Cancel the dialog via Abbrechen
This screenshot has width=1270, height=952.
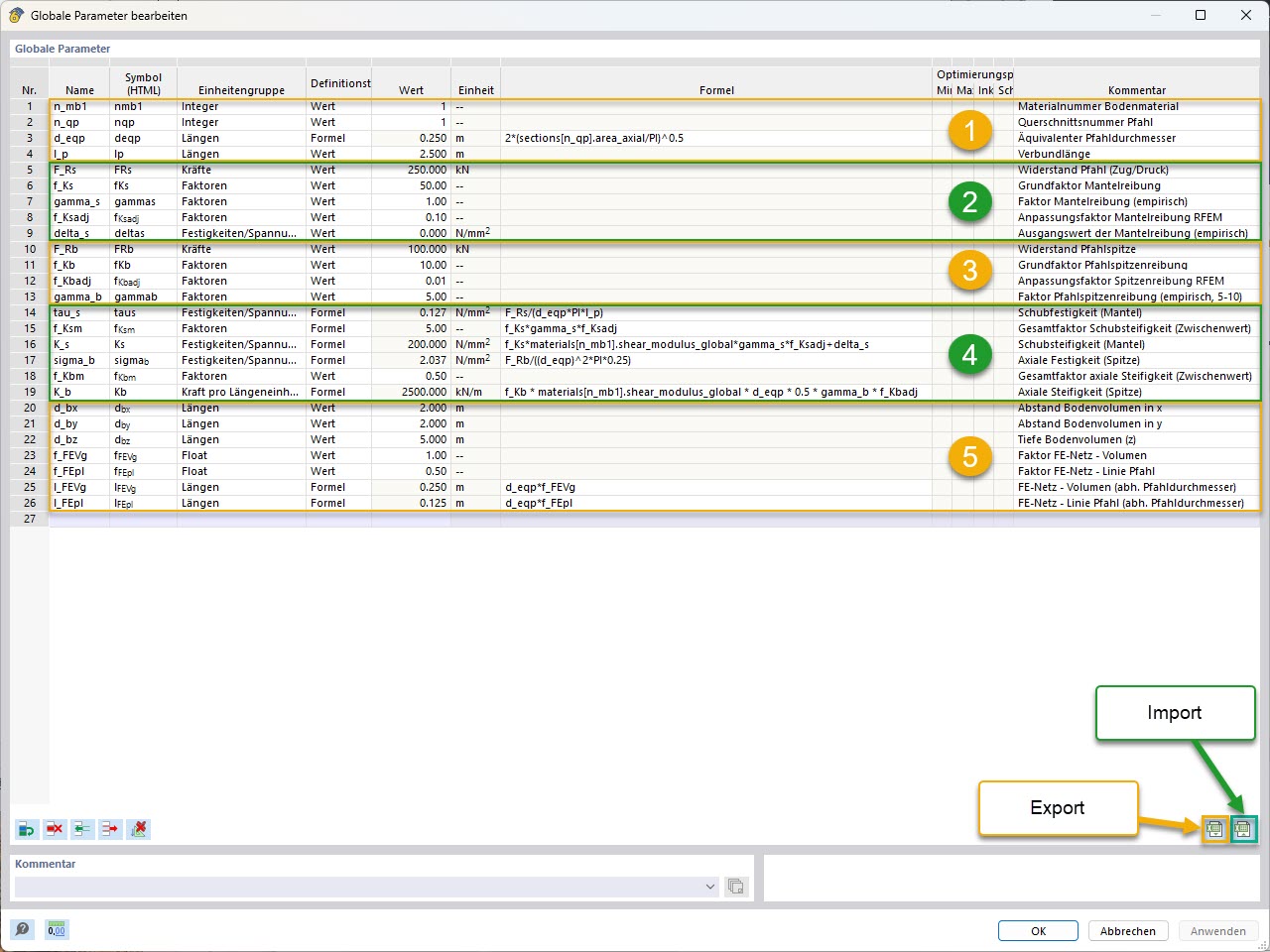[1128, 930]
